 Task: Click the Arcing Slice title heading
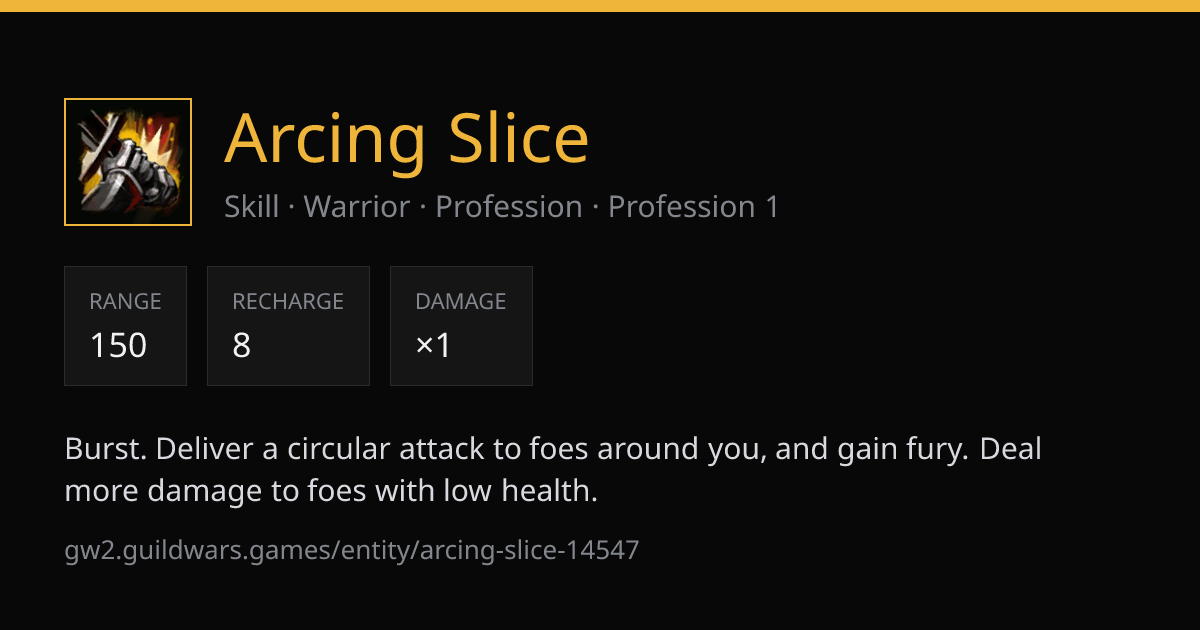pos(407,138)
